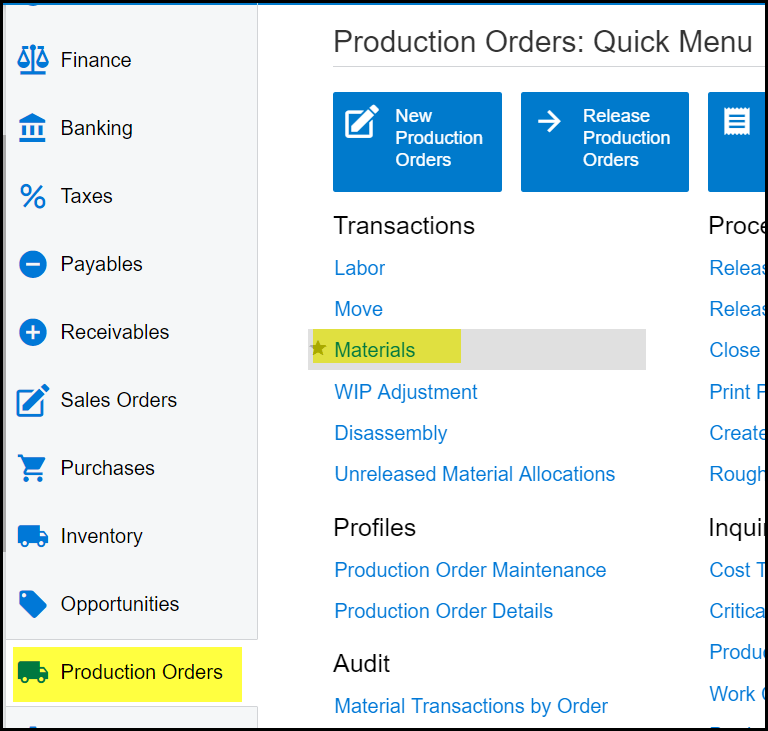
Task: Click the Payables minus circle icon
Action: [x=33, y=264]
